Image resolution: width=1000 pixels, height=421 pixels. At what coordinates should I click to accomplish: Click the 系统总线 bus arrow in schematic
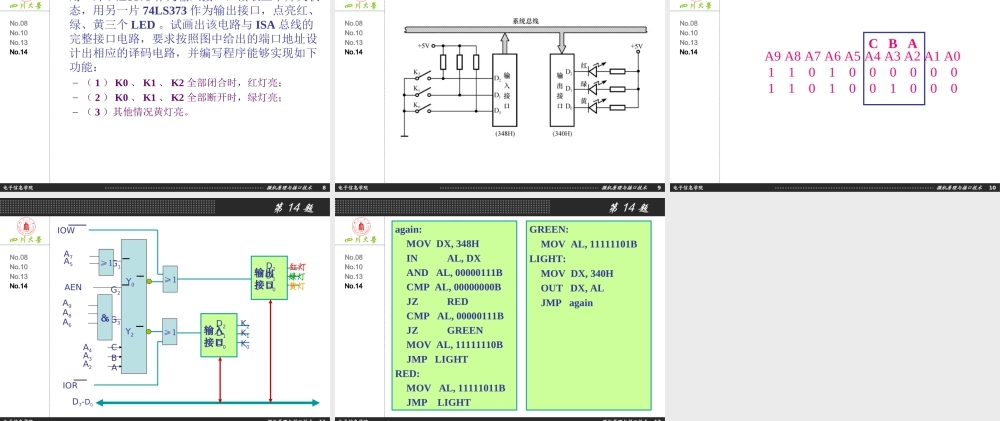pyautogui.click(x=530, y=31)
